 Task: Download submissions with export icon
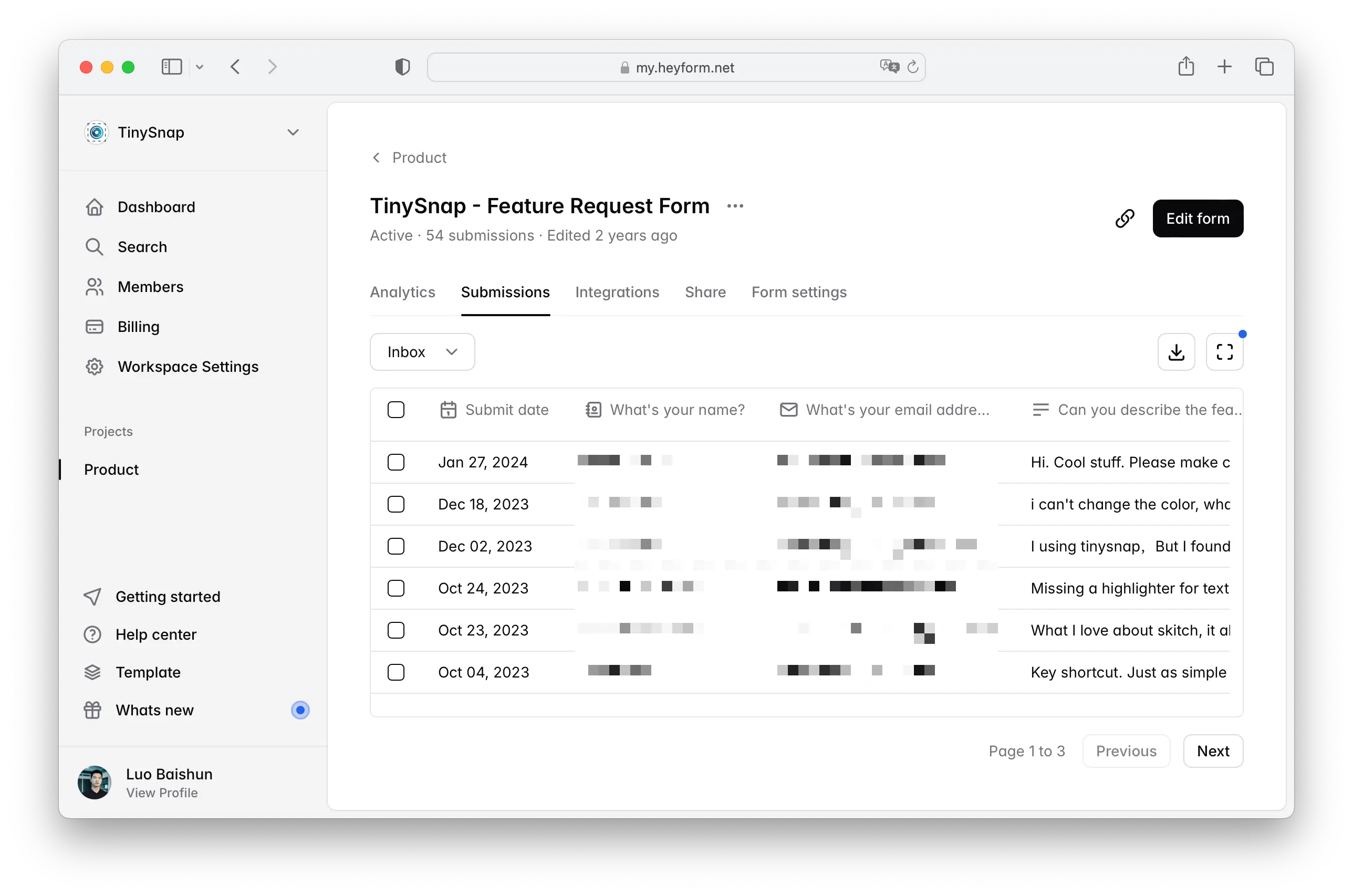tap(1176, 352)
